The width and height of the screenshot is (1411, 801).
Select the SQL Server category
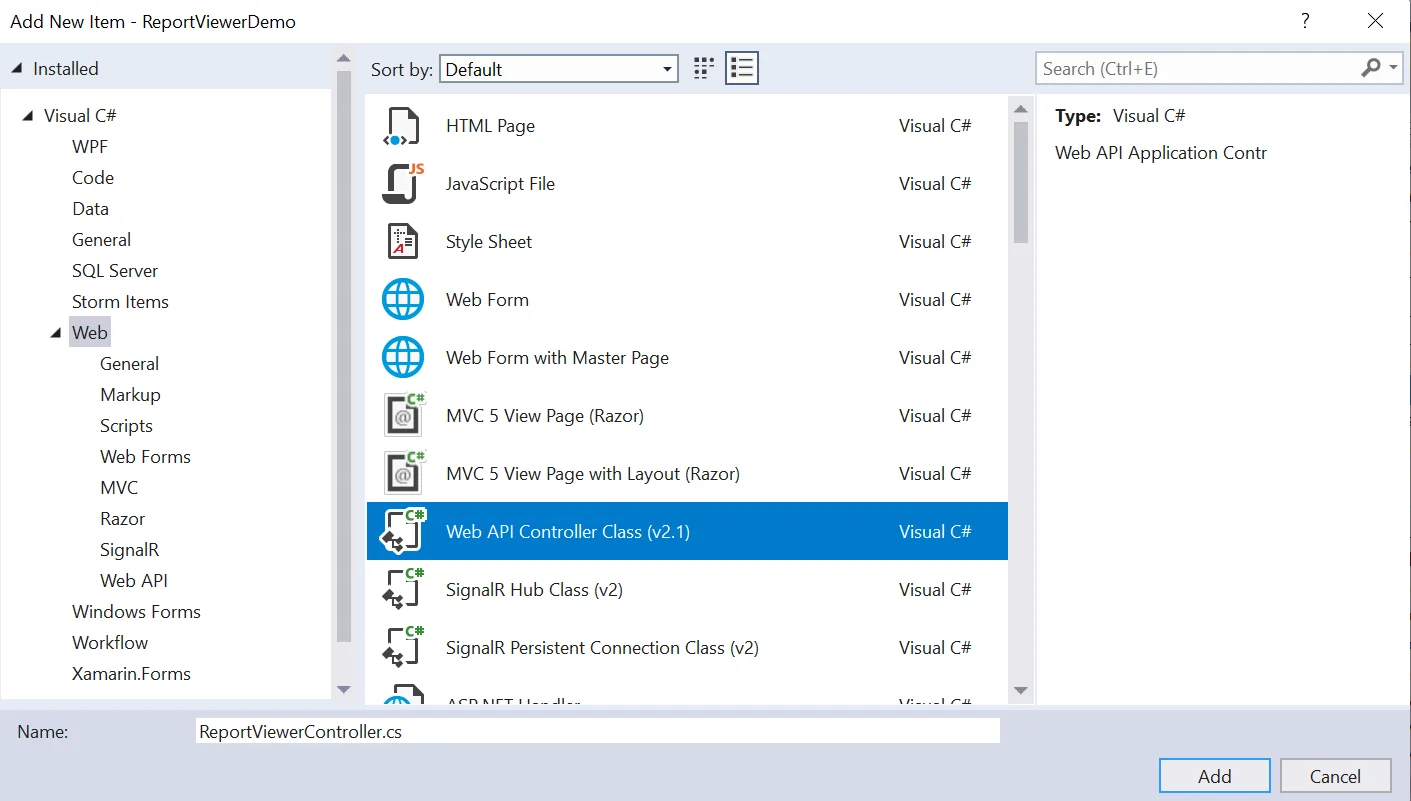(115, 271)
